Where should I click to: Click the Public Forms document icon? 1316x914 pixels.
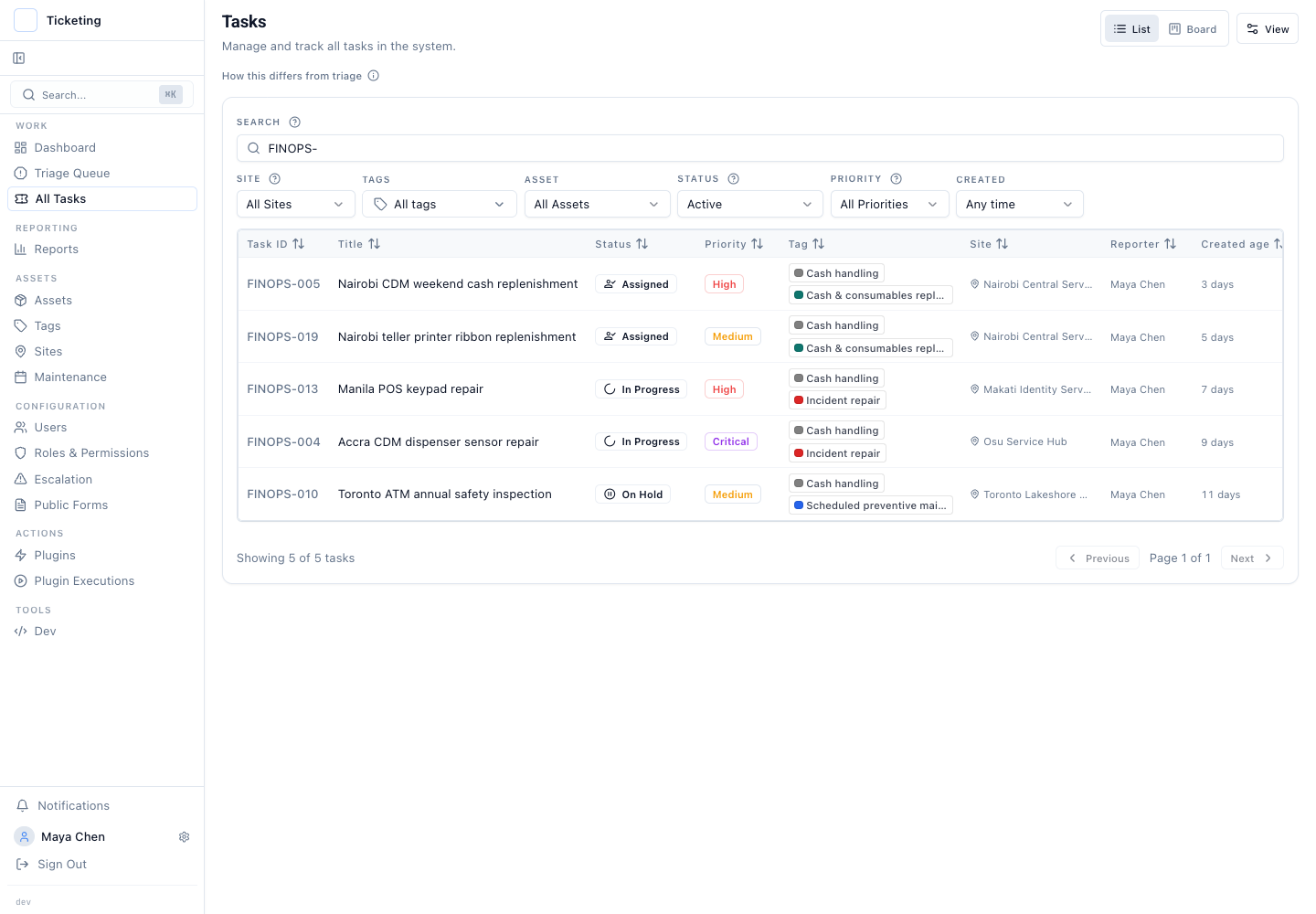pos(21,505)
